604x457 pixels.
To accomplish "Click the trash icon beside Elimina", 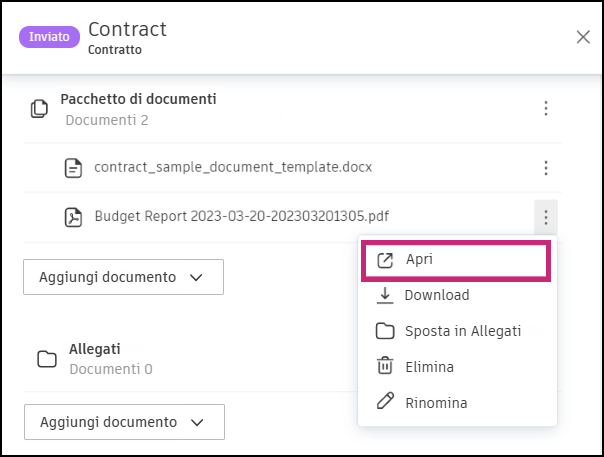I will click(x=385, y=367).
